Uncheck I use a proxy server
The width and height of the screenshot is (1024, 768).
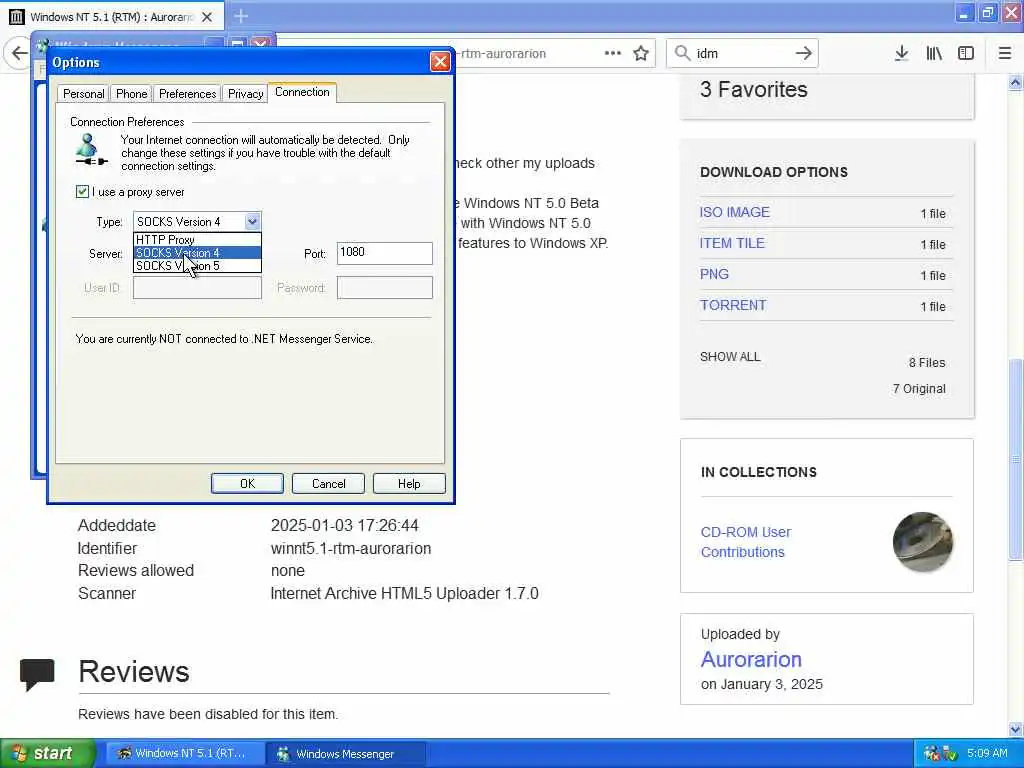[82, 191]
